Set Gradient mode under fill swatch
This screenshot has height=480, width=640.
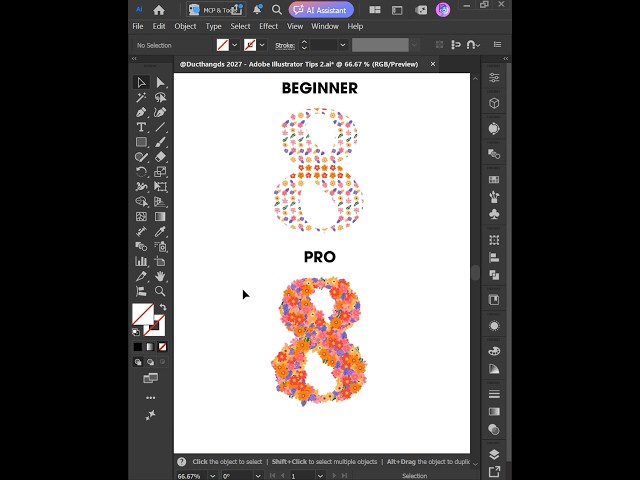[x=150, y=347]
